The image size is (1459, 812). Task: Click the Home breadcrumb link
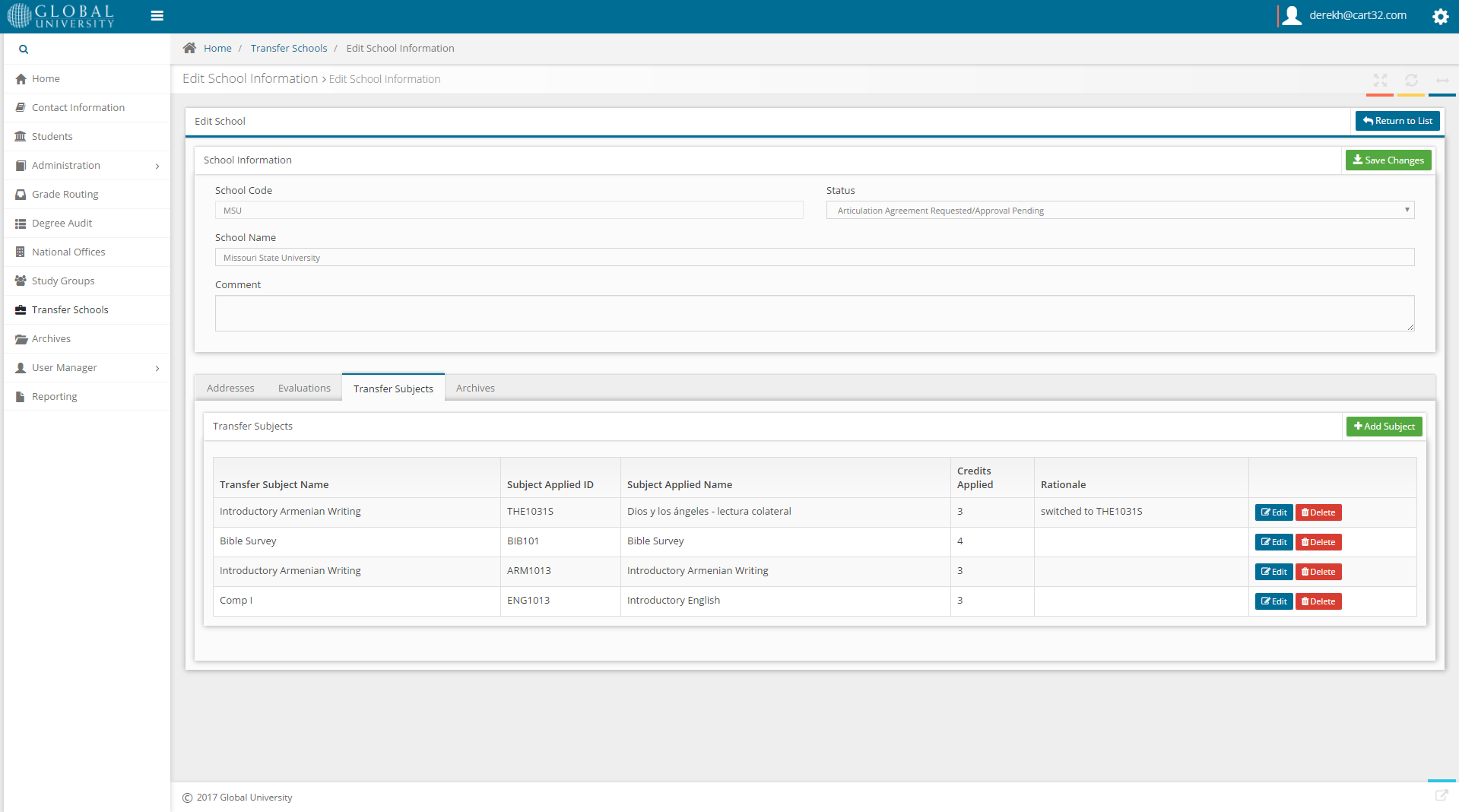pos(217,48)
